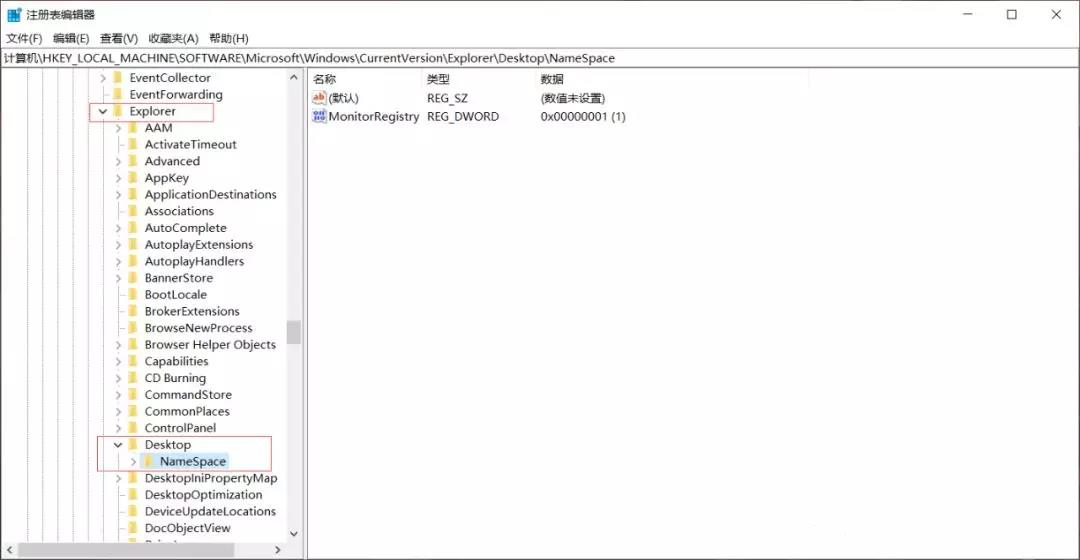Viewport: 1080px width, 560px height.
Task: Select the BrowseNewProcess folder icon
Action: click(x=133, y=328)
